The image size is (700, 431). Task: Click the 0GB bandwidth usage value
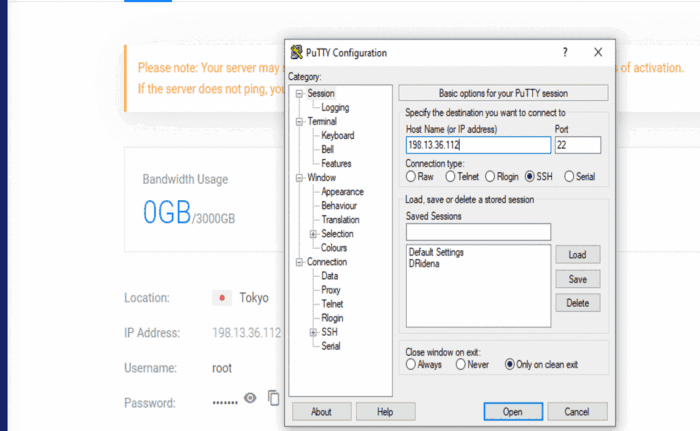[167, 212]
